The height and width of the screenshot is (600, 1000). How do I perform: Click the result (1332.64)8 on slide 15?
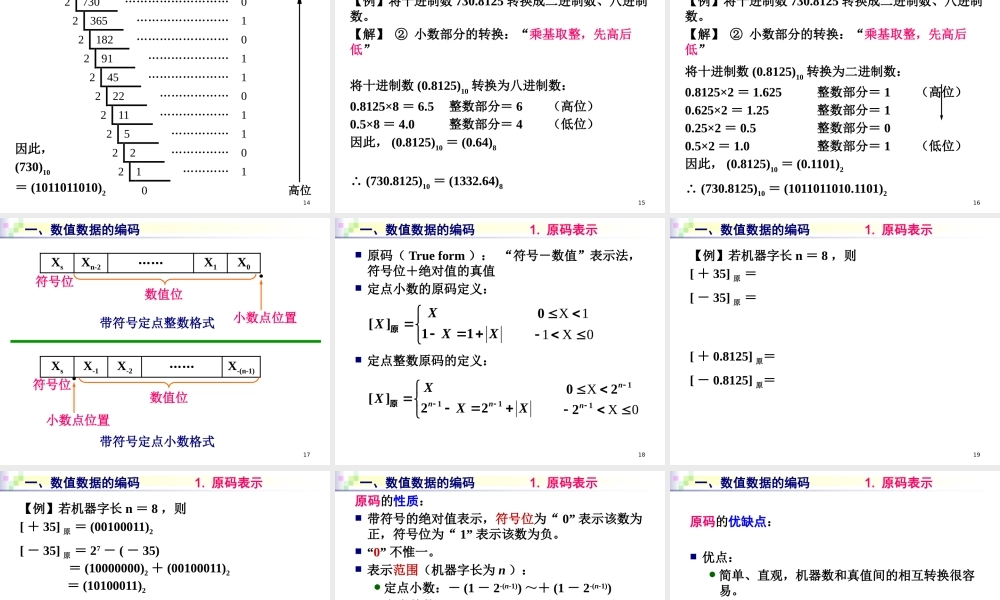click(465, 181)
